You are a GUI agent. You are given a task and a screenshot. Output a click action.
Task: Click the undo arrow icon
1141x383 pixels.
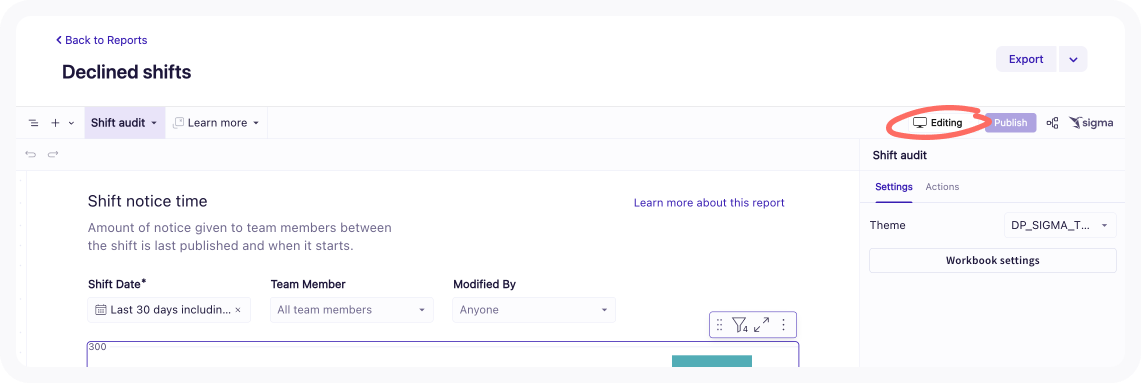[x=31, y=154]
